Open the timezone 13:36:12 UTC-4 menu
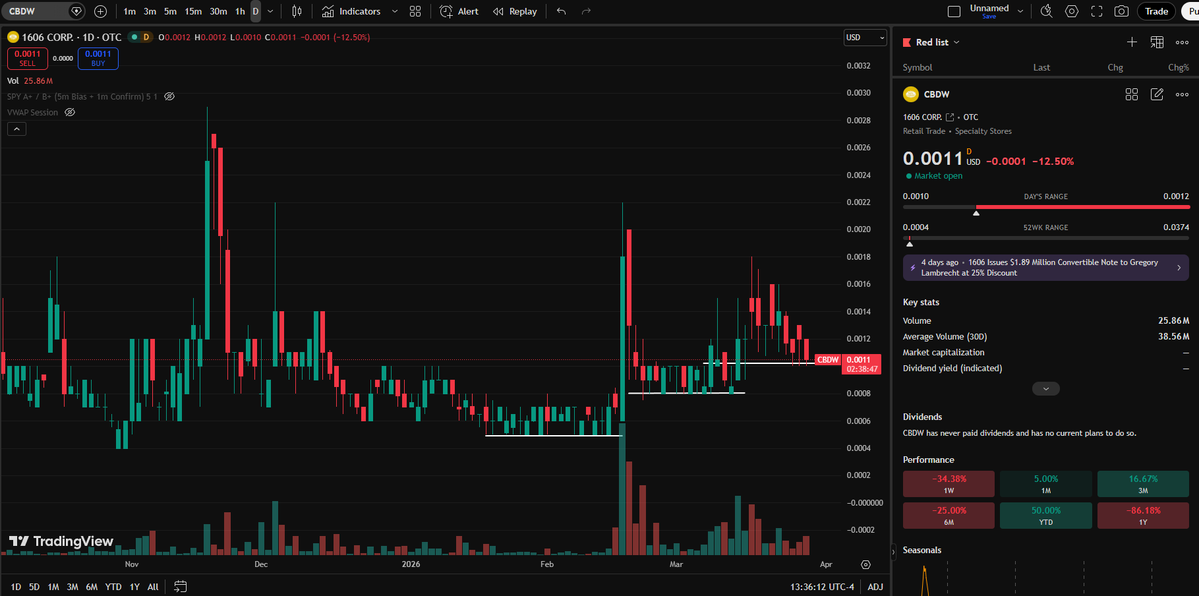This screenshot has width=1199, height=596. pos(823,587)
